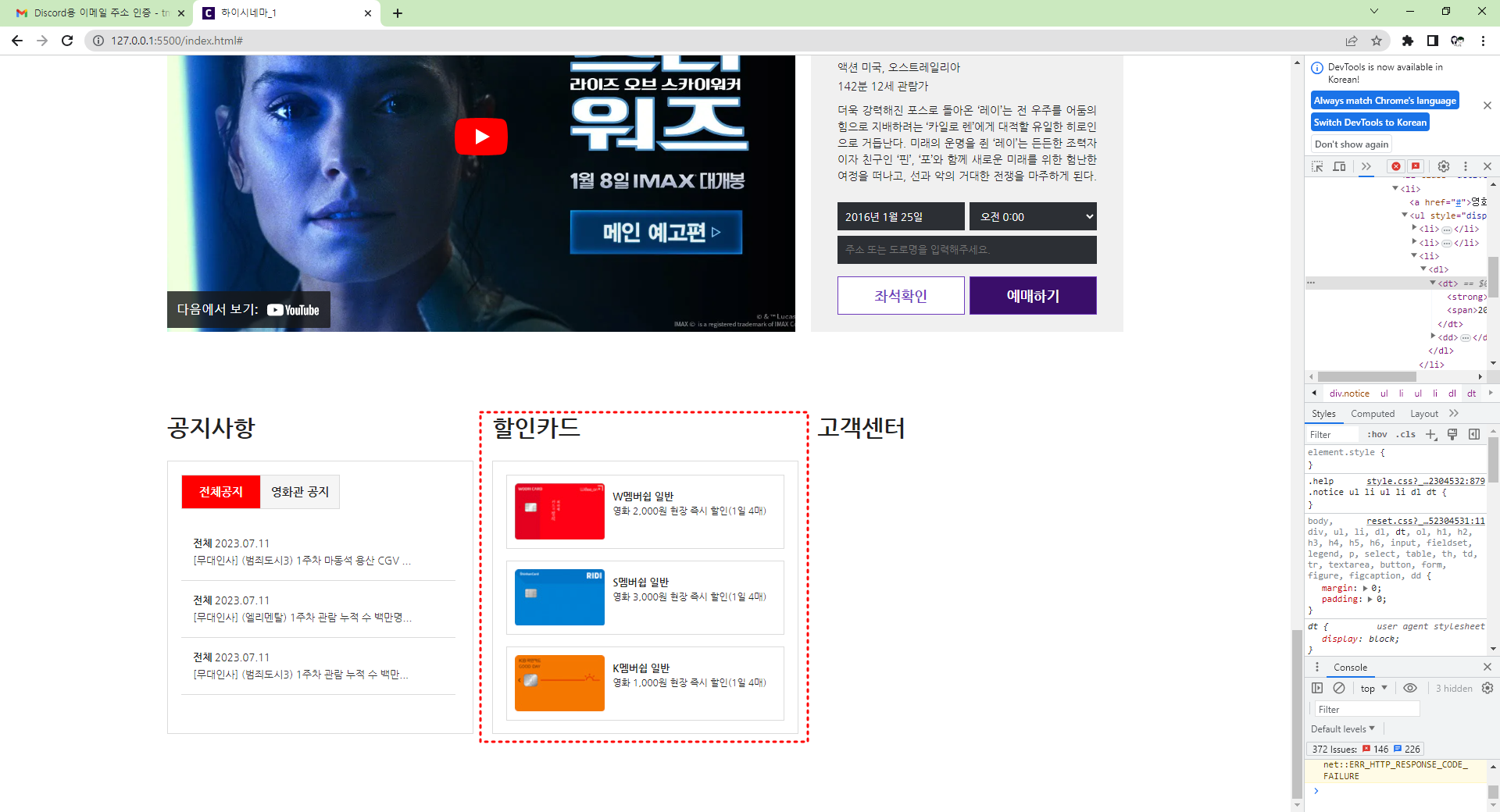Open the Default levels dropdown
The image size is (1500, 812).
1343,729
